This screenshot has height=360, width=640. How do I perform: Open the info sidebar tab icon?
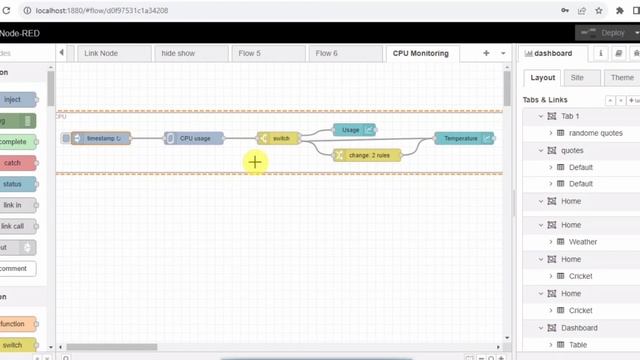pos(601,53)
